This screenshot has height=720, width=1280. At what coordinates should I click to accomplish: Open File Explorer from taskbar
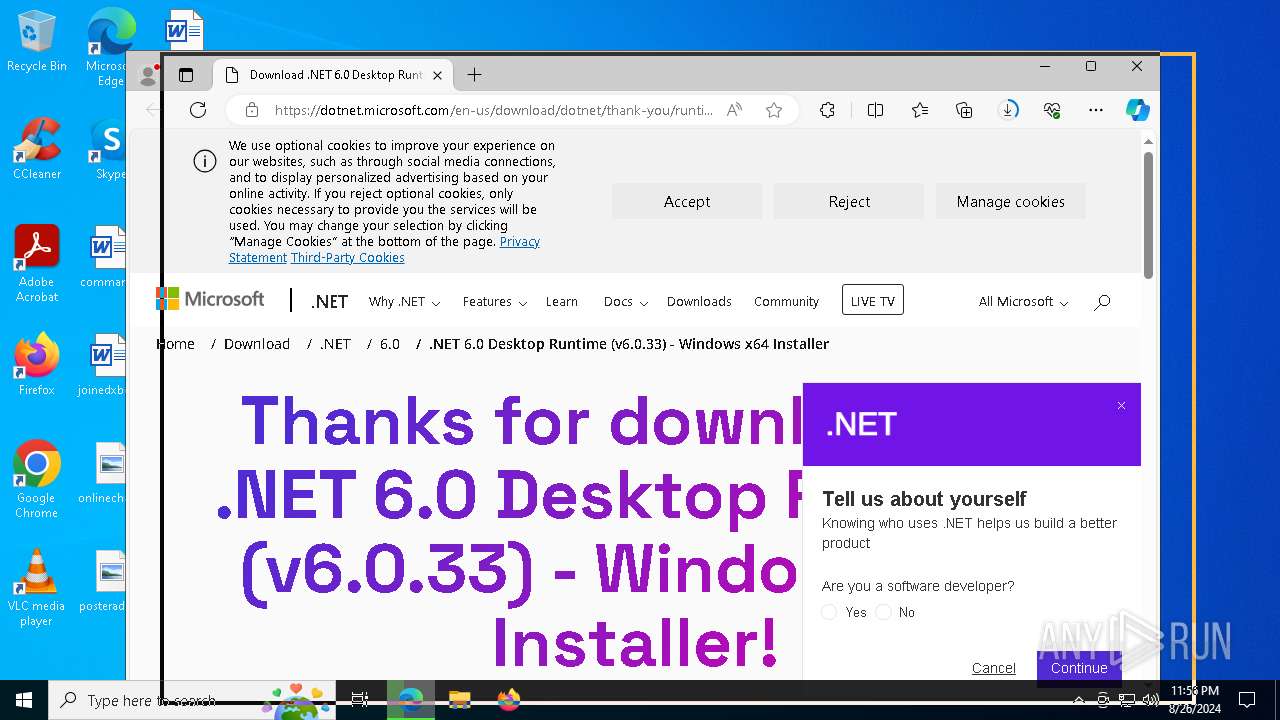459,700
